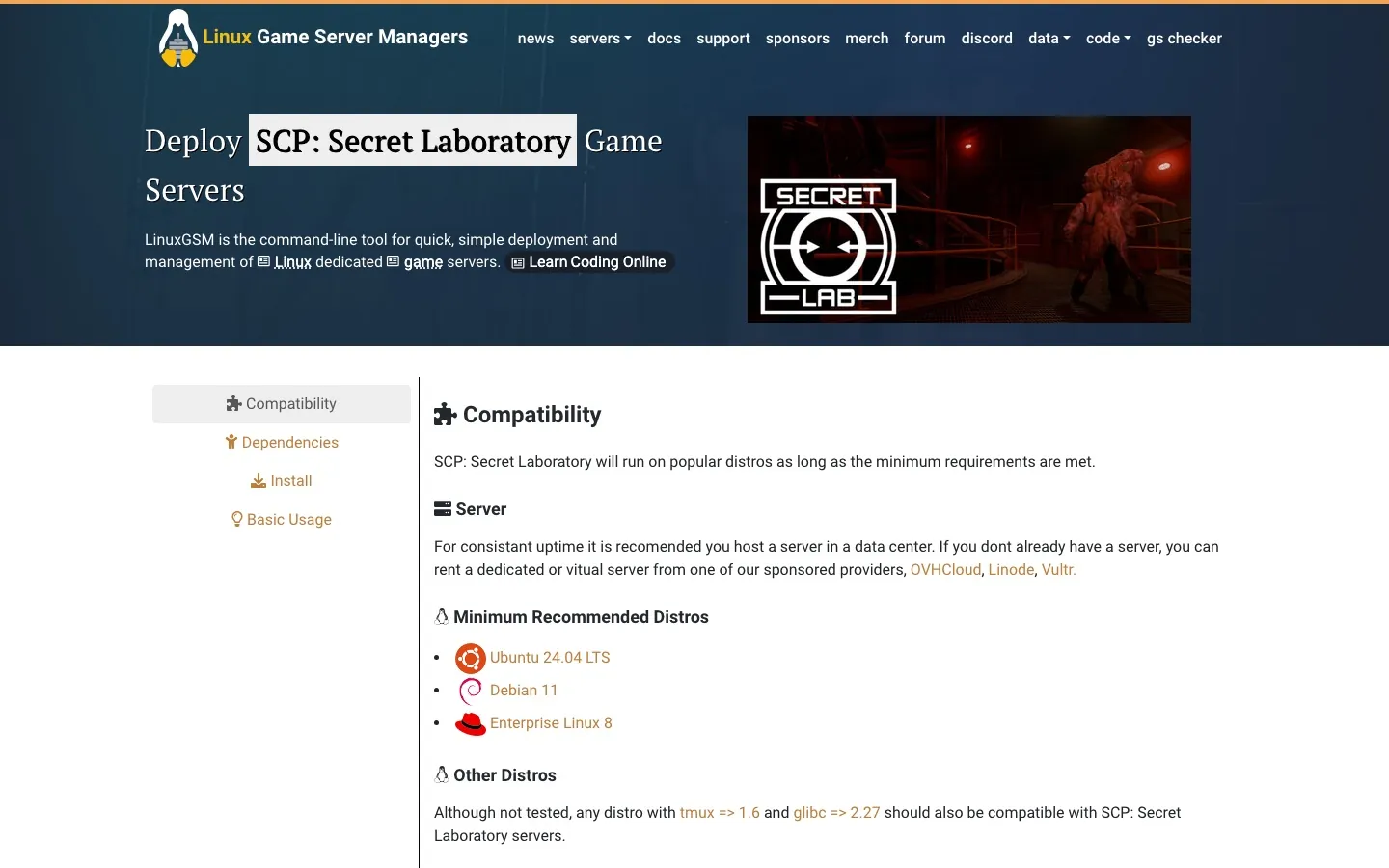The width and height of the screenshot is (1389, 868).
Task: Open the forum link
Action: (x=925, y=39)
